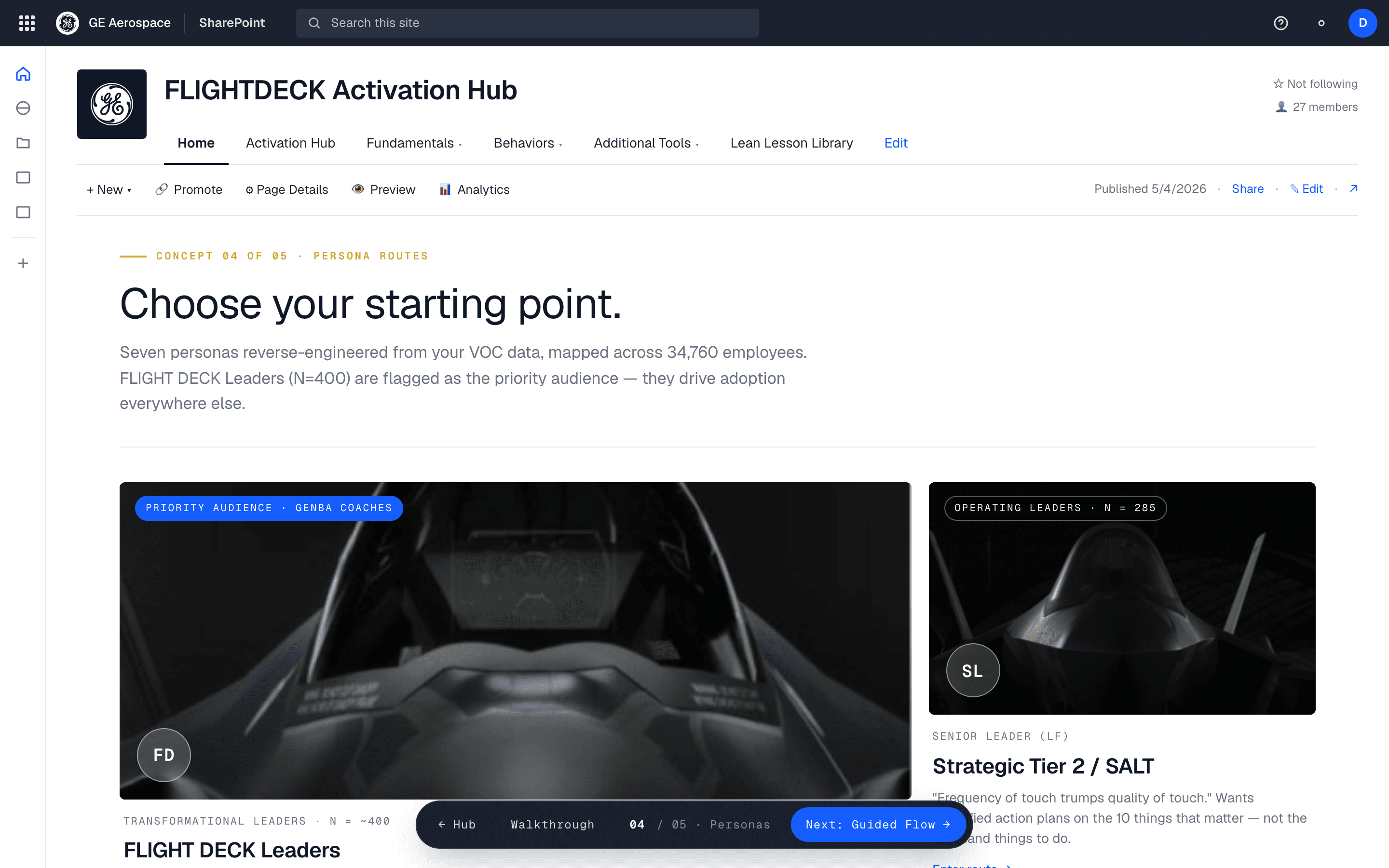Click the SL persona badge
Screen dimensions: 1389x868
[973, 670]
